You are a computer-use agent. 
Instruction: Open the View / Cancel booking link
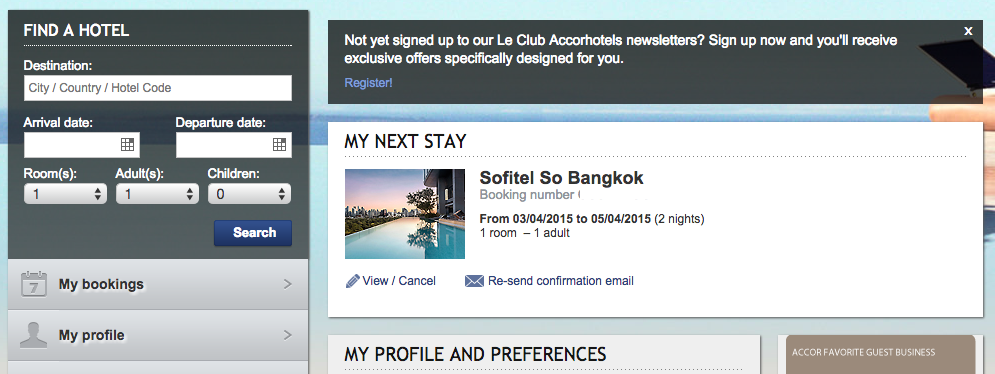[399, 281]
